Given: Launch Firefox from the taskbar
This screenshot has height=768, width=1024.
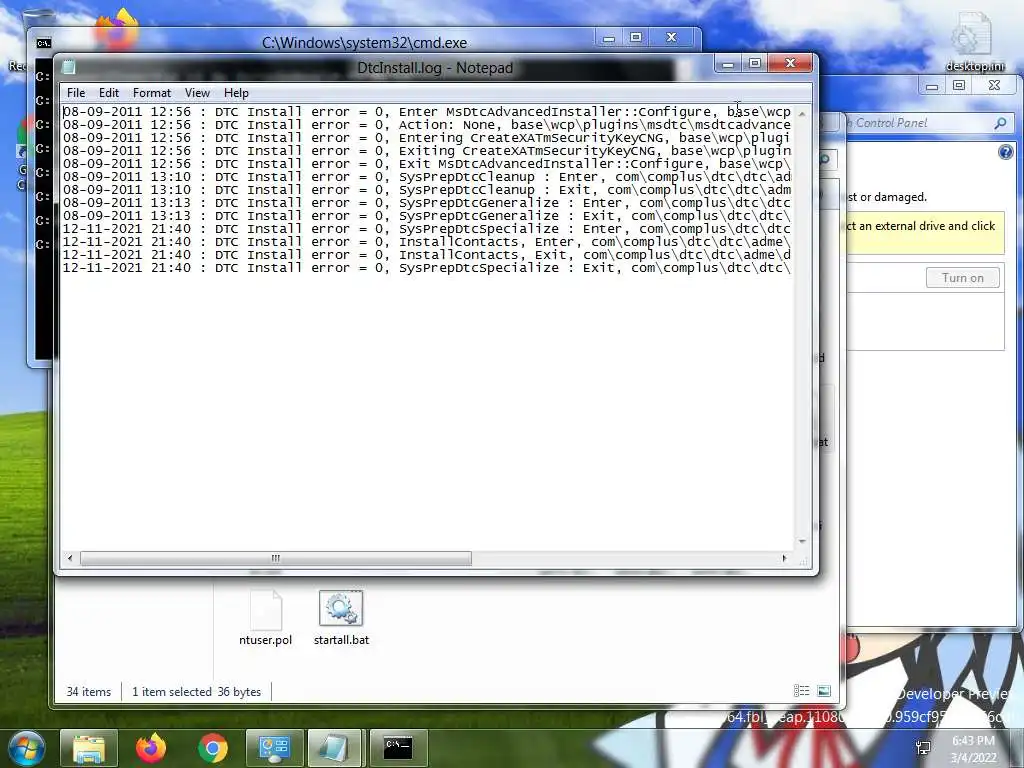Looking at the screenshot, I should point(151,748).
